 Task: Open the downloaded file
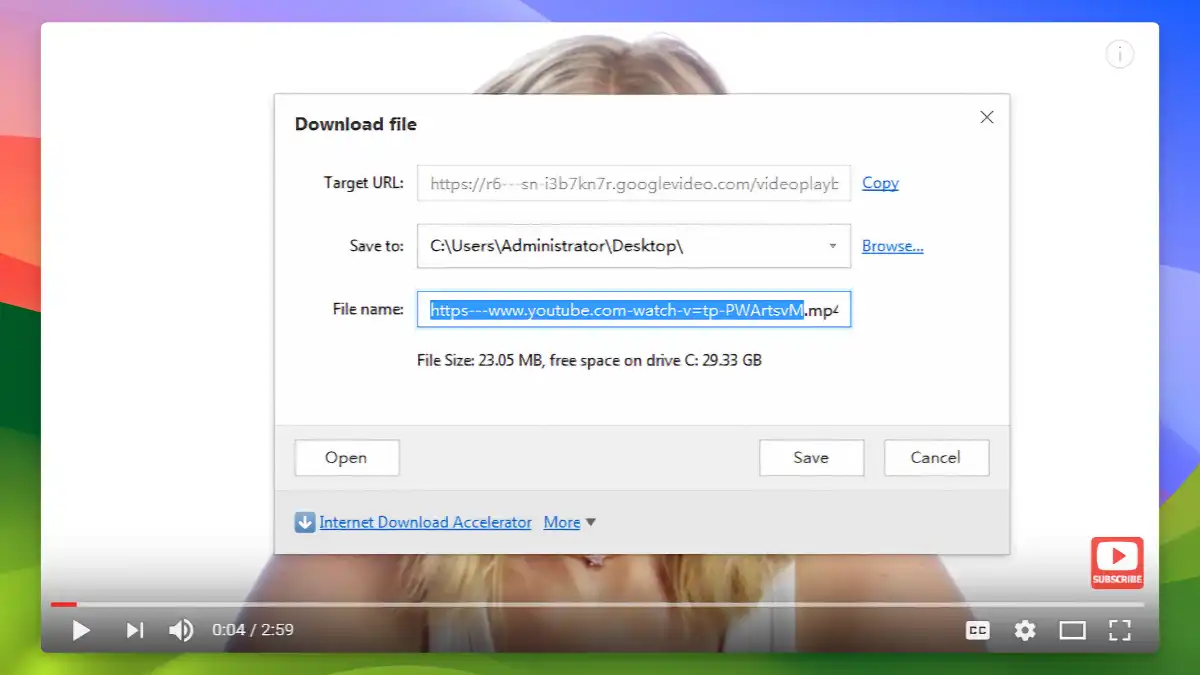(346, 457)
